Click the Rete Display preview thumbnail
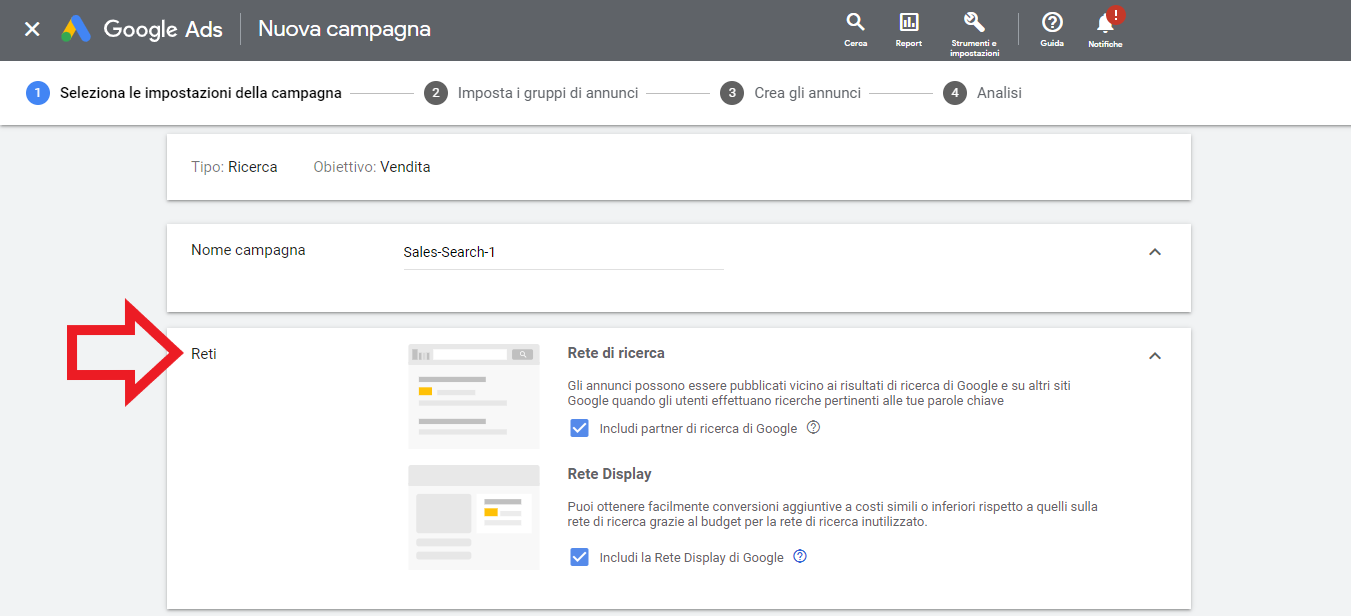This screenshot has height=616, width=1351. tap(473, 517)
